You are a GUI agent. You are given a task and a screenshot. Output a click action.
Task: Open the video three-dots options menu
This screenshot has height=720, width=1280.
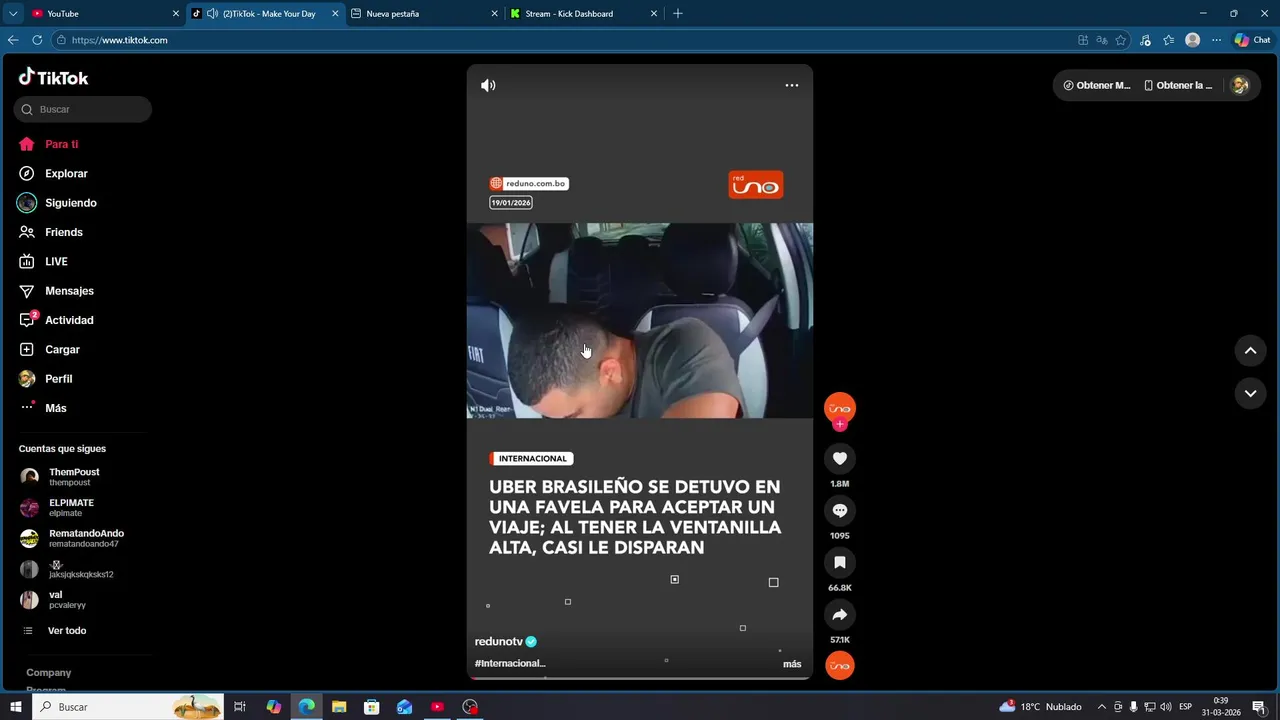click(x=791, y=85)
